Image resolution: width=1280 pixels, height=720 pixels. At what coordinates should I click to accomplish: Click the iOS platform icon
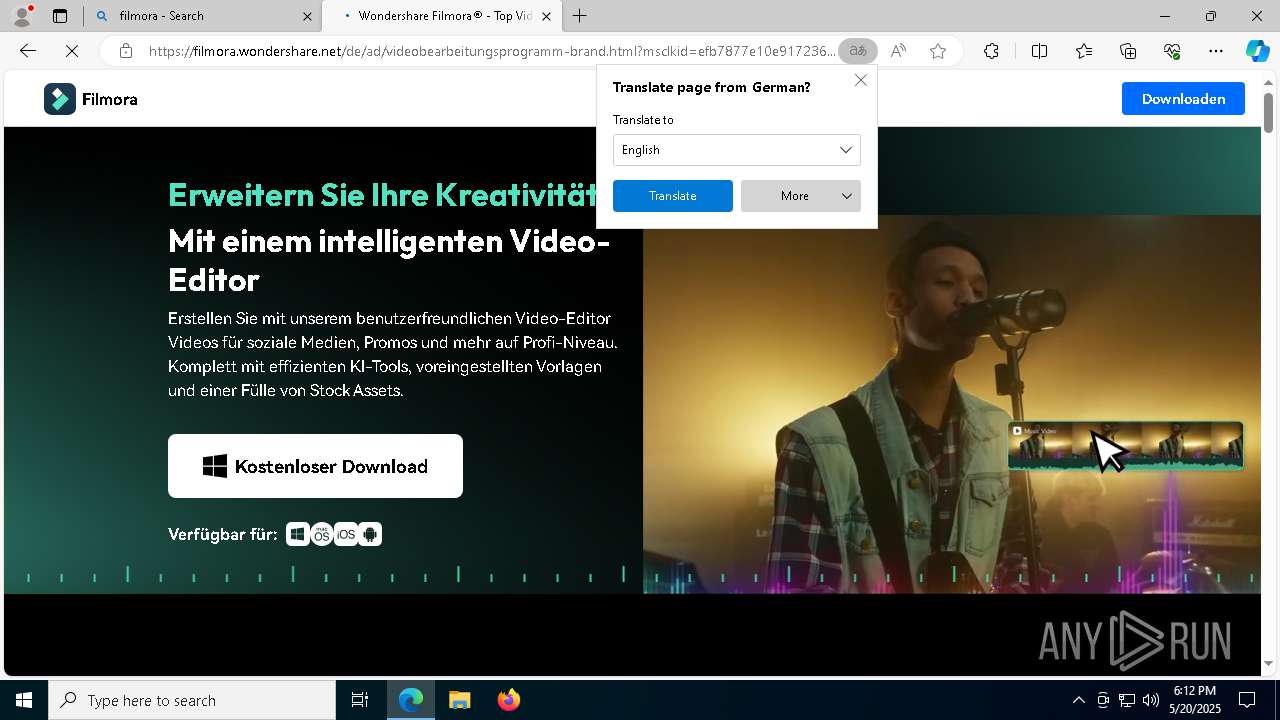point(346,534)
